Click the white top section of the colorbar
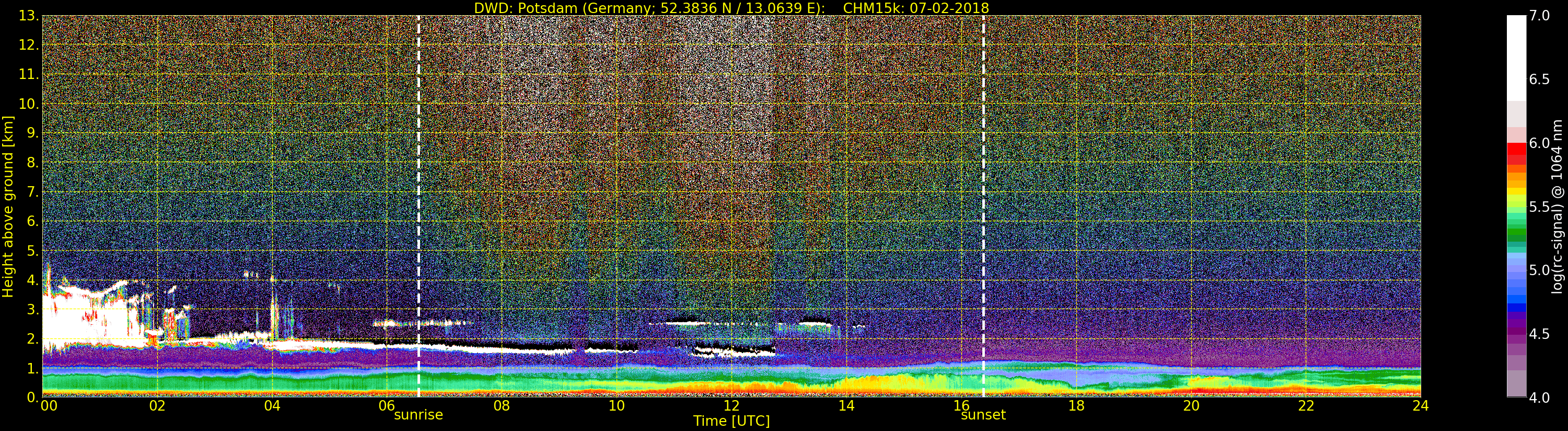Screen dimensions: 1568x431 1516,58
